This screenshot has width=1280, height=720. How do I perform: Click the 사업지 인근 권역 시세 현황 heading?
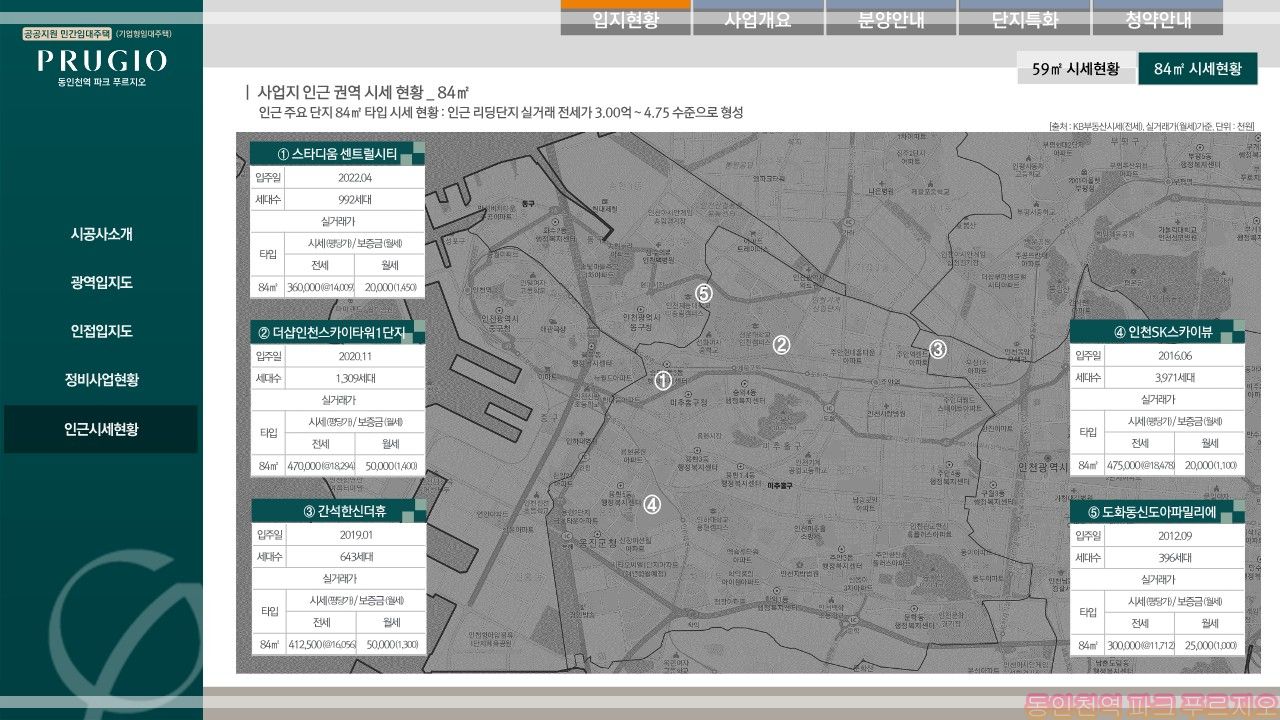[x=363, y=92]
